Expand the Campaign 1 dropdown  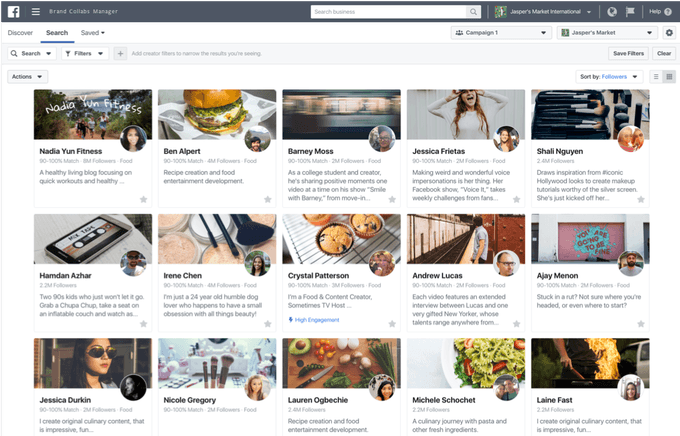coord(501,33)
